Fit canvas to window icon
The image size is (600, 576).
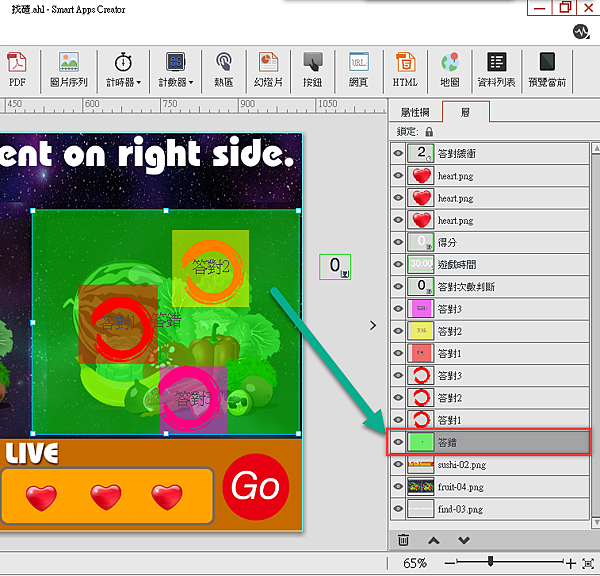coord(588,563)
